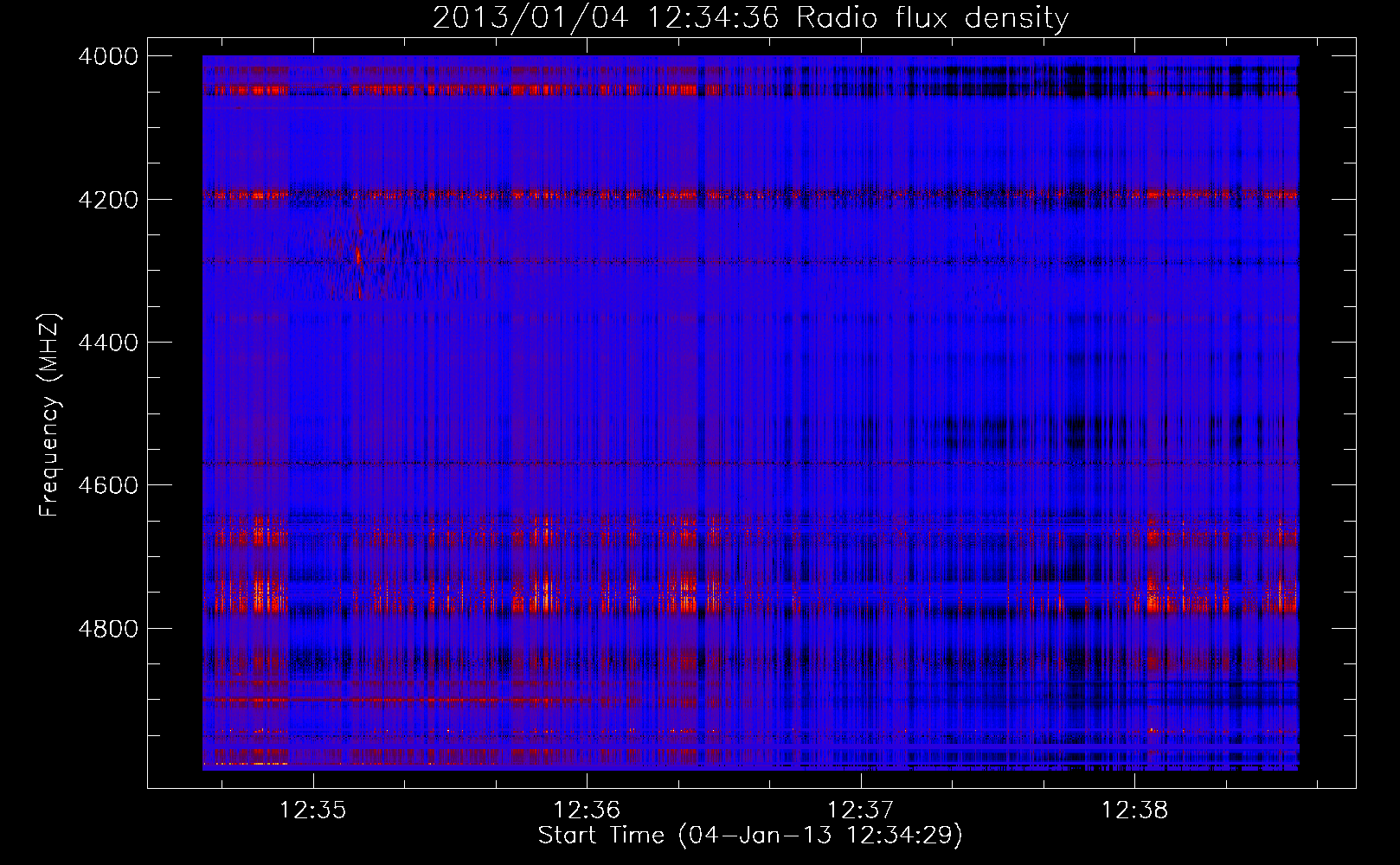Click the 4200 frequency axis label
The height and width of the screenshot is (865, 1400).
[108, 200]
